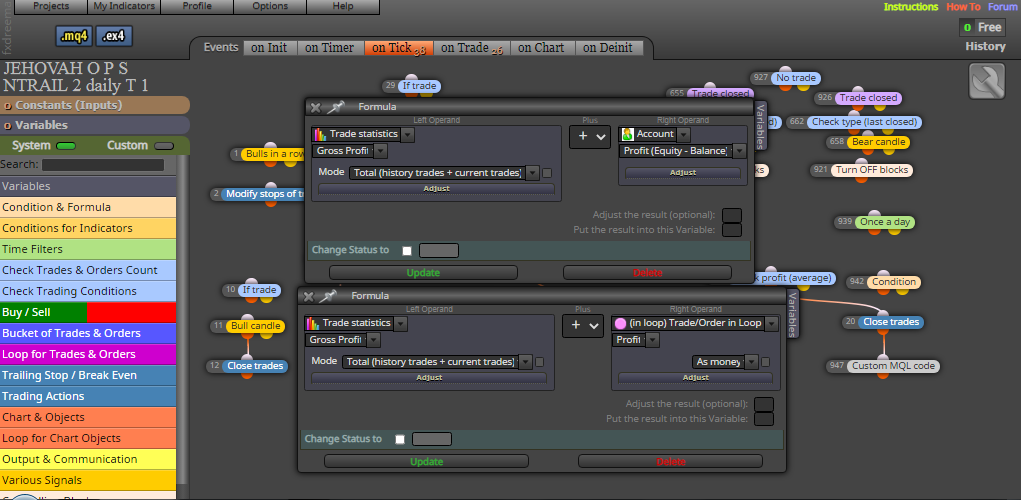Click the sidebar Search field
This screenshot has height=500, width=1021.
point(103,165)
